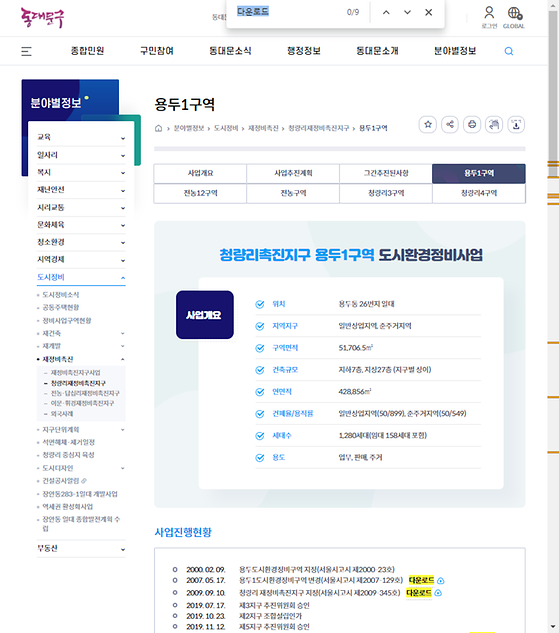Viewport: 559px width, 633px height.
Task: Expand the 일자리 sidebar menu
Action: (81, 155)
